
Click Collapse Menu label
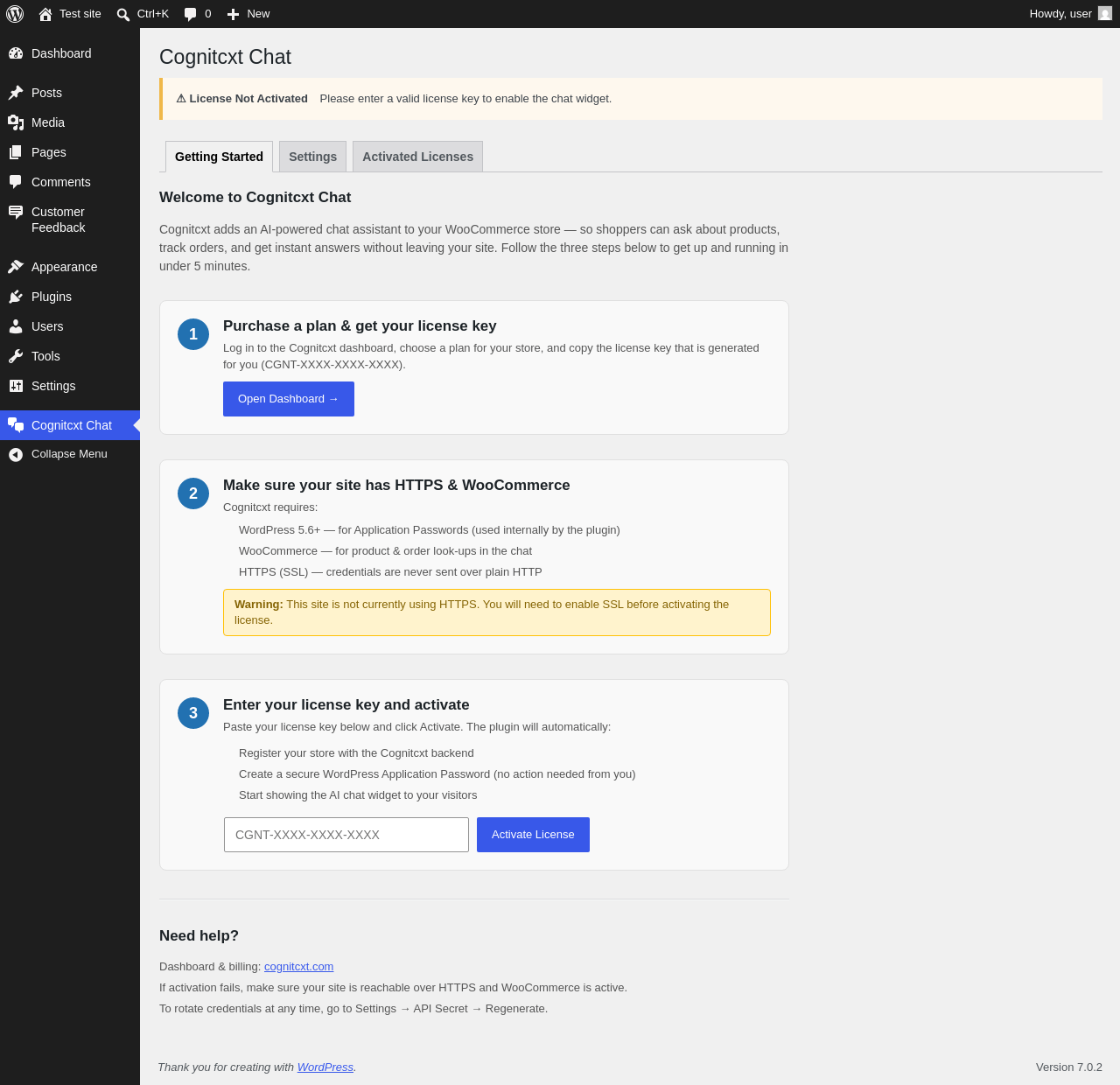point(69,454)
